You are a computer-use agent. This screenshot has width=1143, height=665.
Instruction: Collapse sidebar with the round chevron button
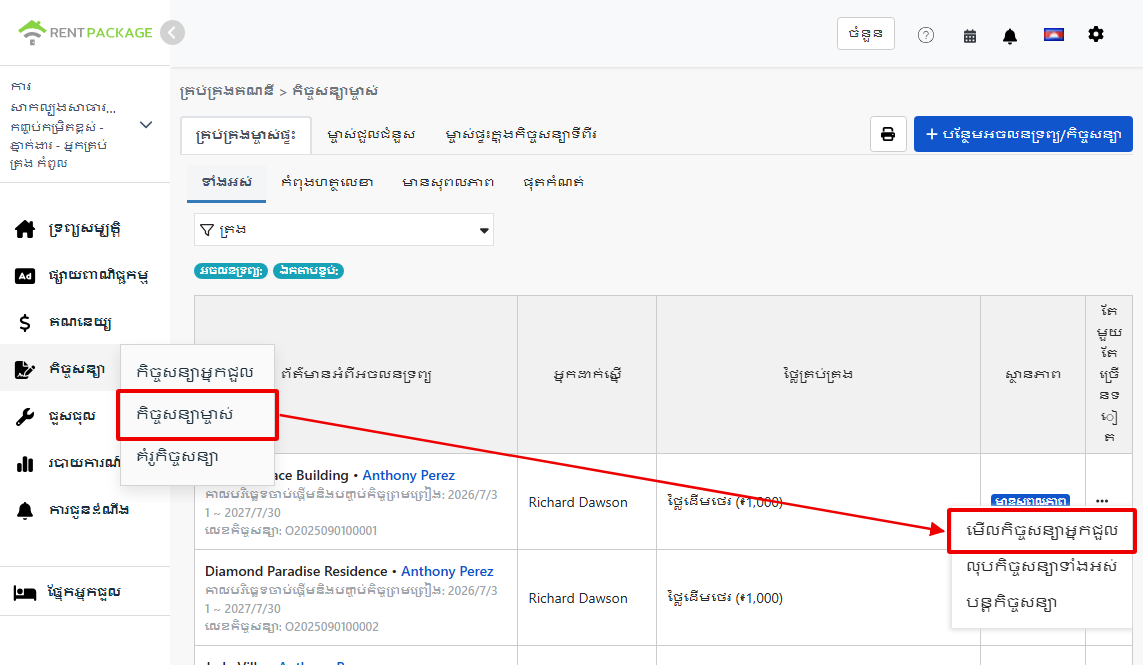point(172,33)
